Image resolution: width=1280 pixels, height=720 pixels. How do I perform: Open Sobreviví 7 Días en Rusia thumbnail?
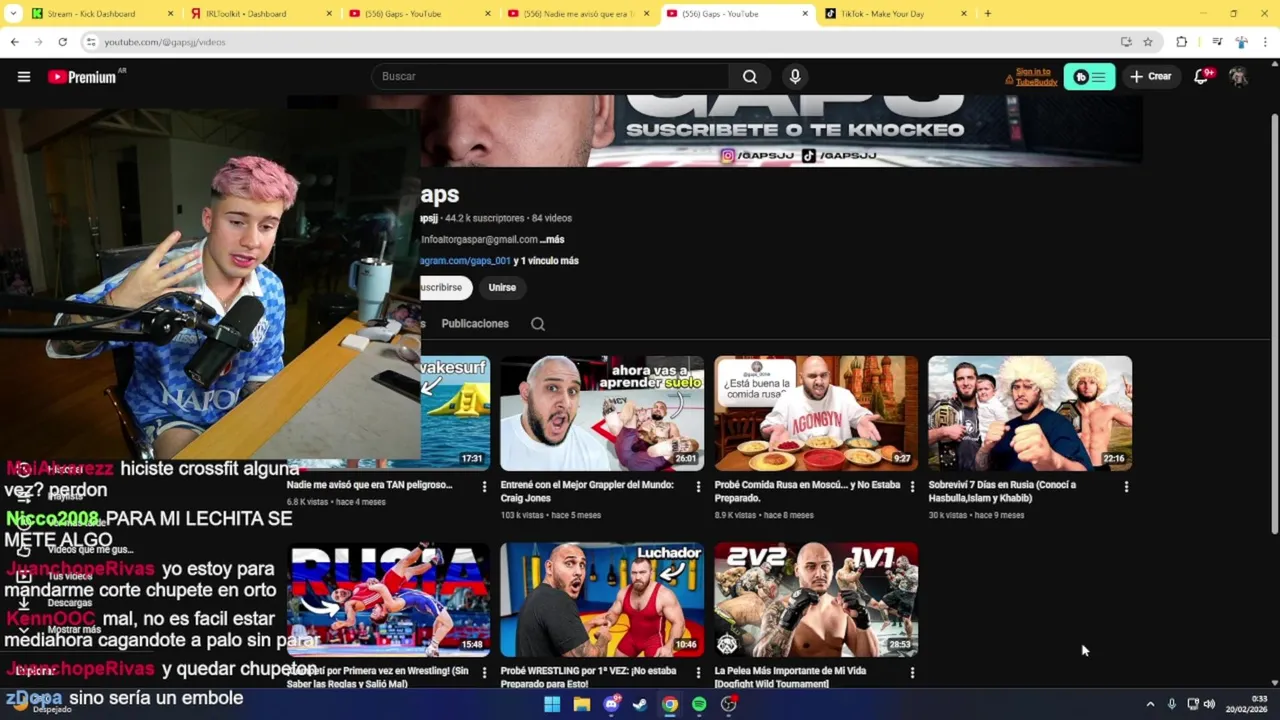click(x=1030, y=413)
